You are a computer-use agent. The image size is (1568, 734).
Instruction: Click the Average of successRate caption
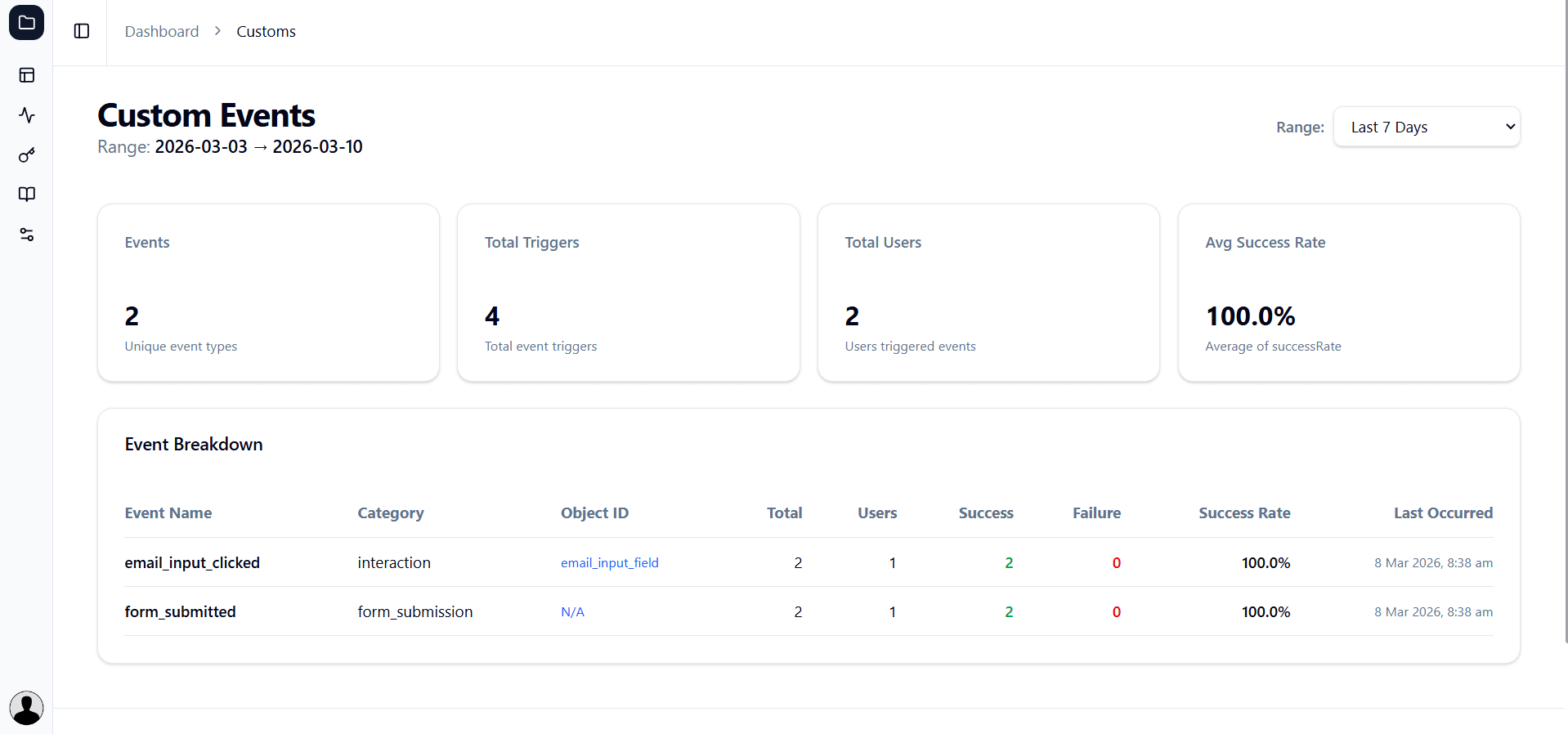[1273, 346]
